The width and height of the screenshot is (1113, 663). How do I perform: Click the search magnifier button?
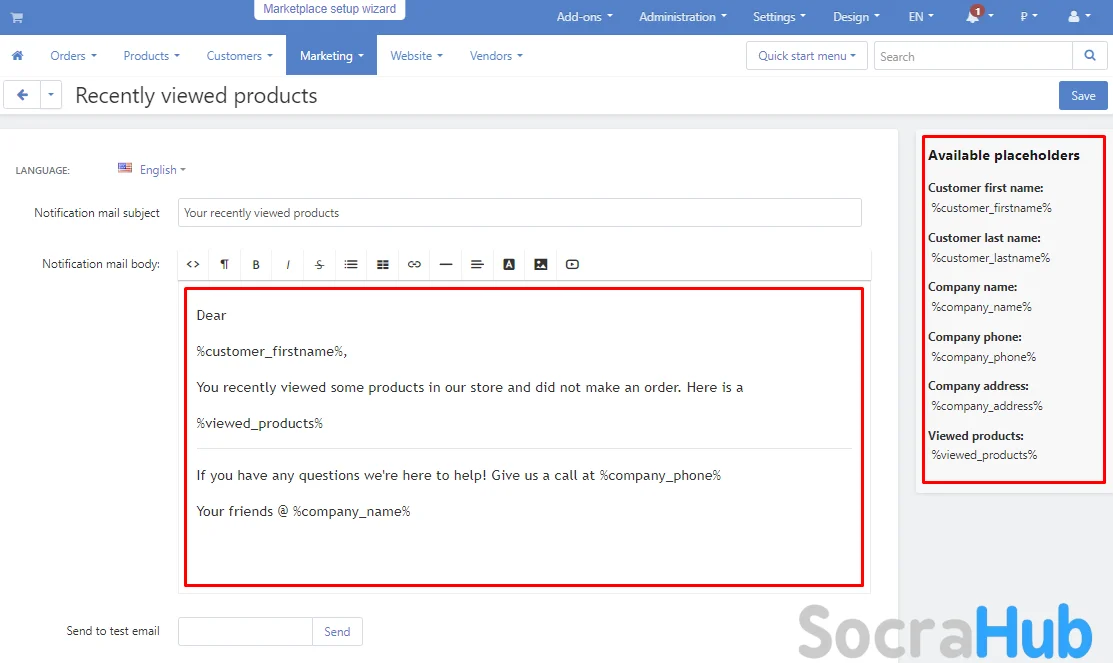[x=1088, y=56]
